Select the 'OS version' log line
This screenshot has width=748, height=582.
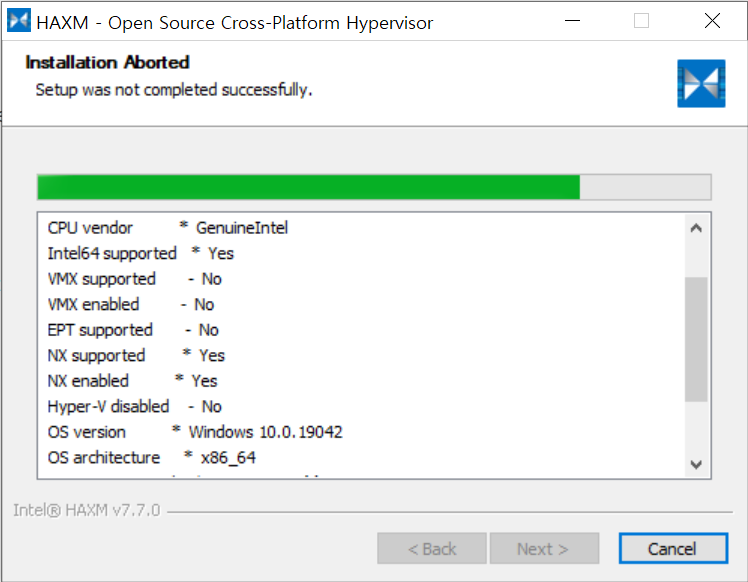[x=195, y=432]
